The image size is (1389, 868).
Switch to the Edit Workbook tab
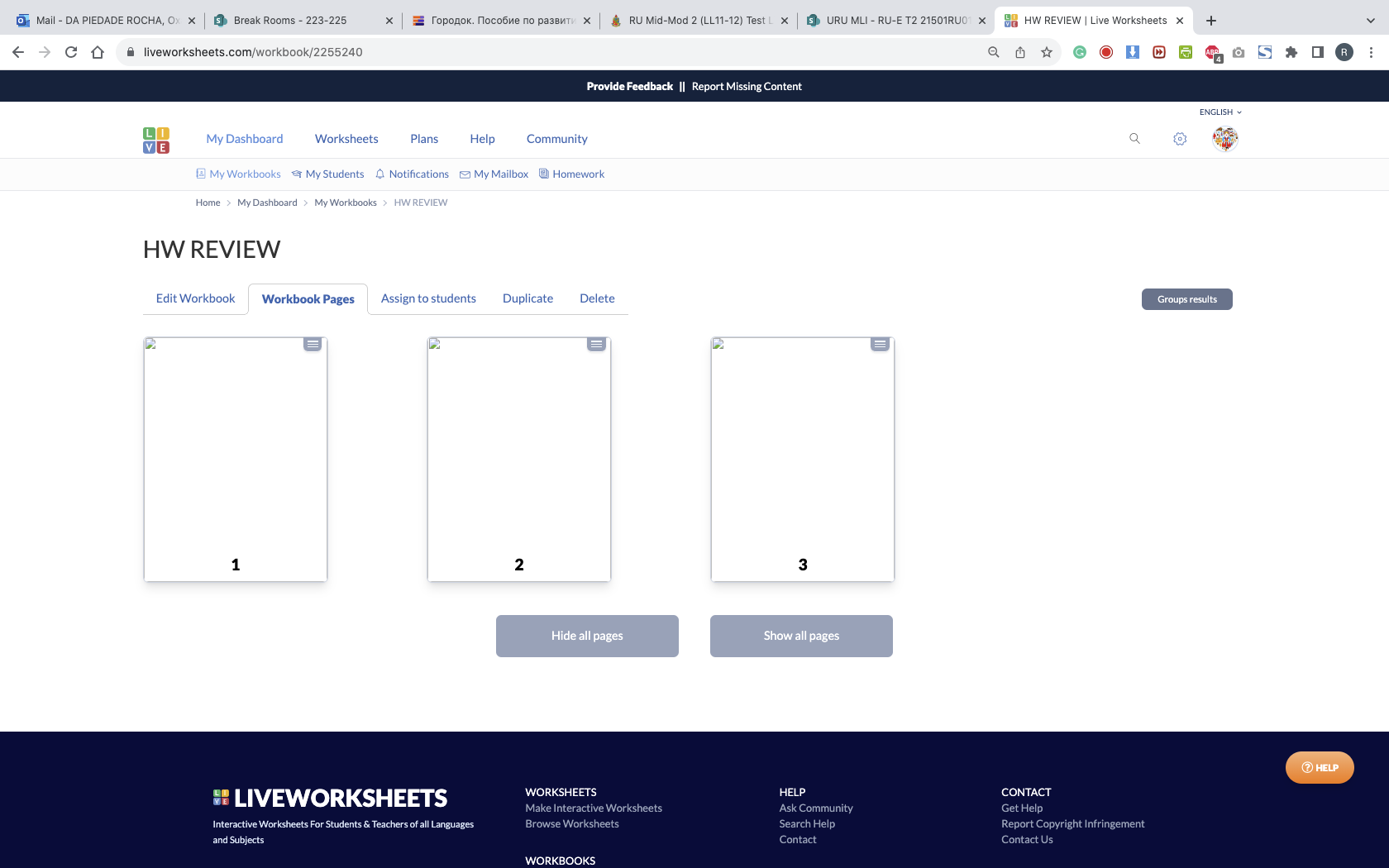pos(195,298)
